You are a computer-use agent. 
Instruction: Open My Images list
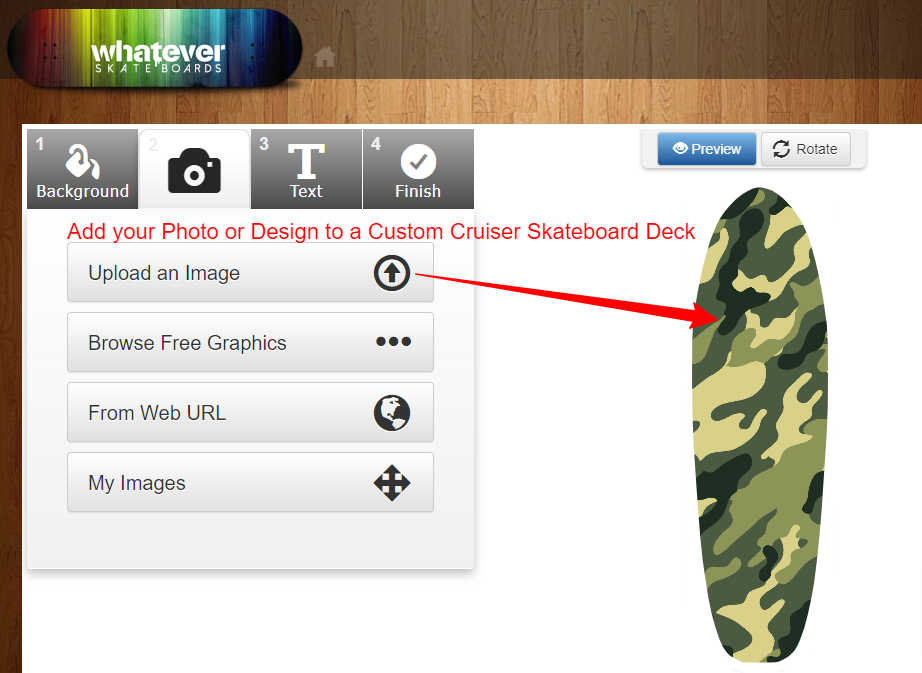pyautogui.click(x=250, y=483)
